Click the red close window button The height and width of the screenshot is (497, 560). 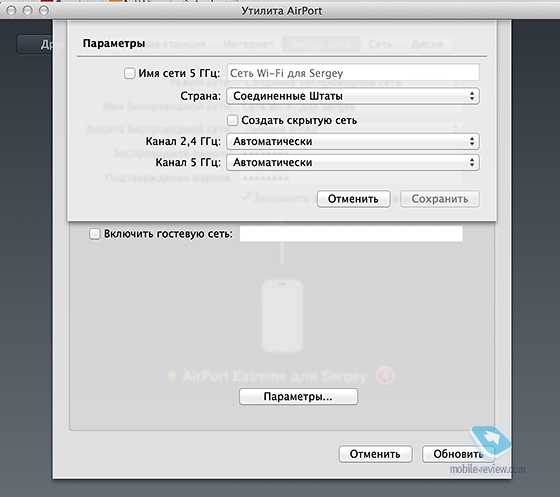(x=11, y=11)
